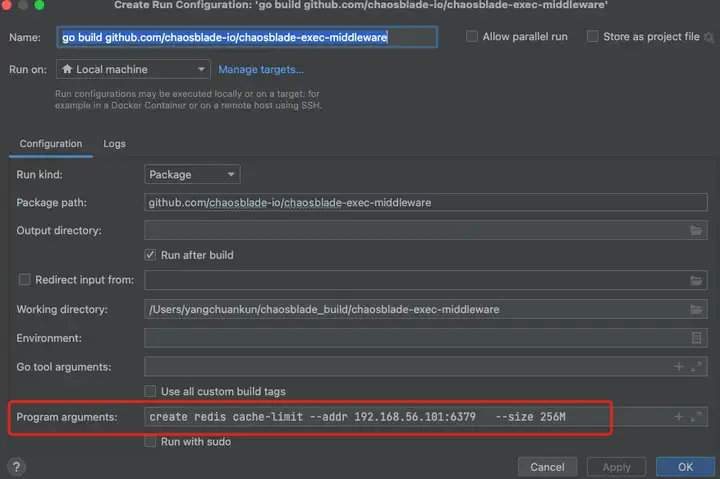Enable Store as project file checkbox

click(x=592, y=36)
